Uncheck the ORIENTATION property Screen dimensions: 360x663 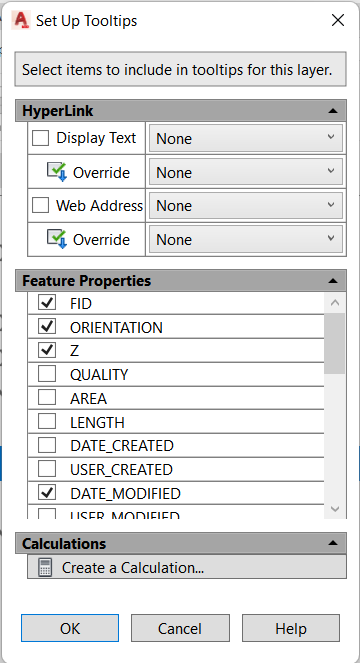click(x=47, y=326)
